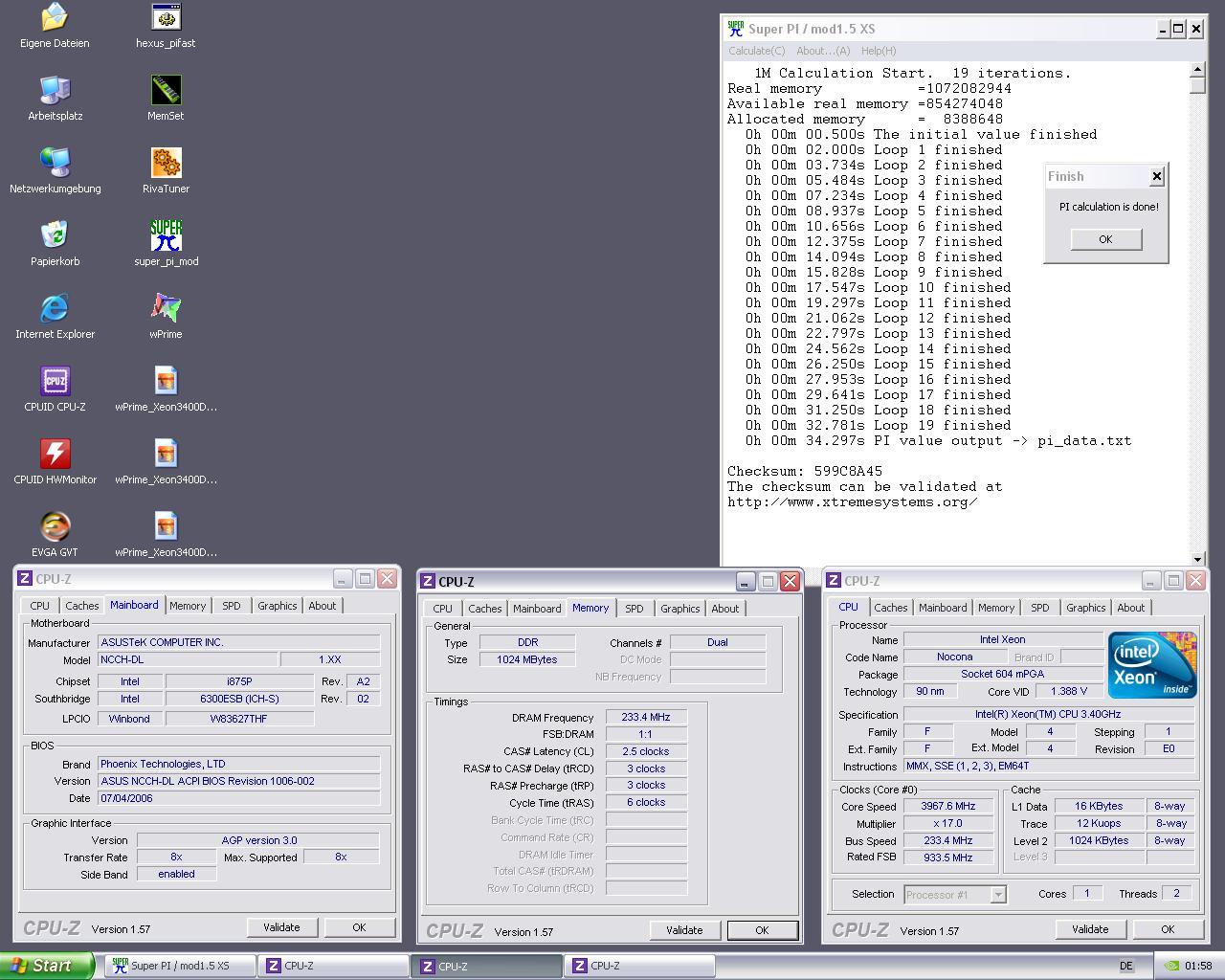Viewport: 1225px width, 980px height.
Task: Click the NVIDIA tray icon
Action: pyautogui.click(x=1171, y=966)
